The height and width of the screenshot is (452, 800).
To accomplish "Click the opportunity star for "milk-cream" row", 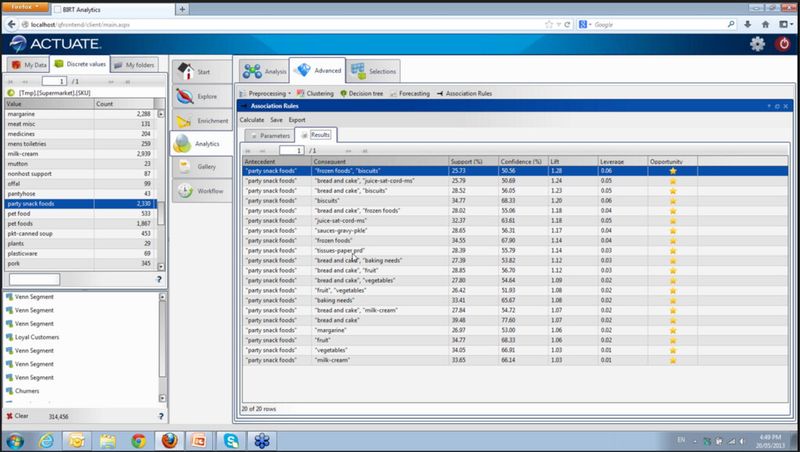I will pos(673,360).
